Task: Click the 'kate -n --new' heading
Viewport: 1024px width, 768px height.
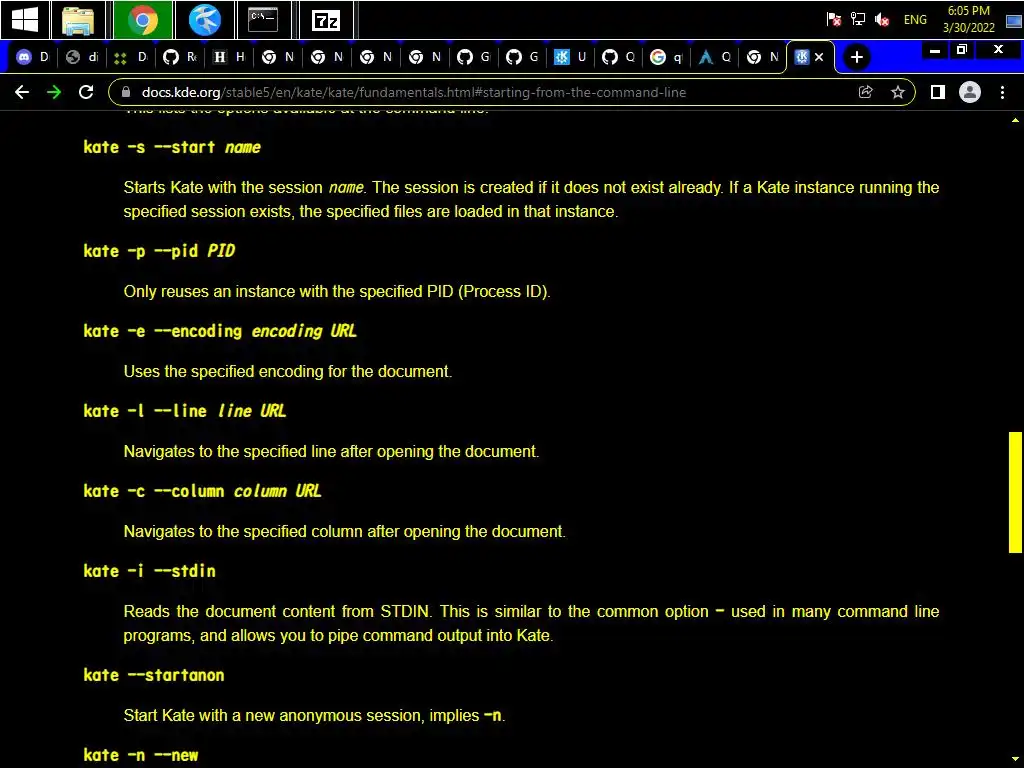Action: (140, 755)
